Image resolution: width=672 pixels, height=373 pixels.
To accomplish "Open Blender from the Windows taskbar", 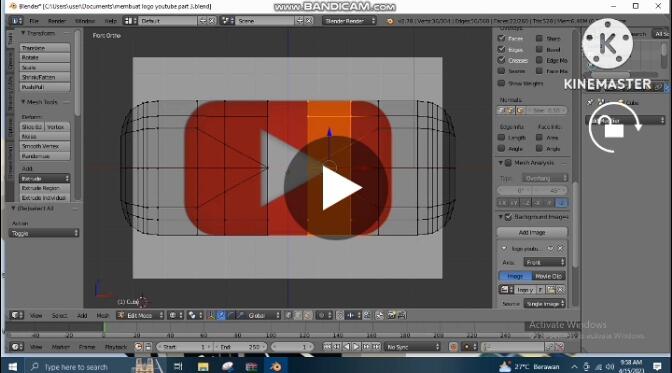I will coord(276,367).
